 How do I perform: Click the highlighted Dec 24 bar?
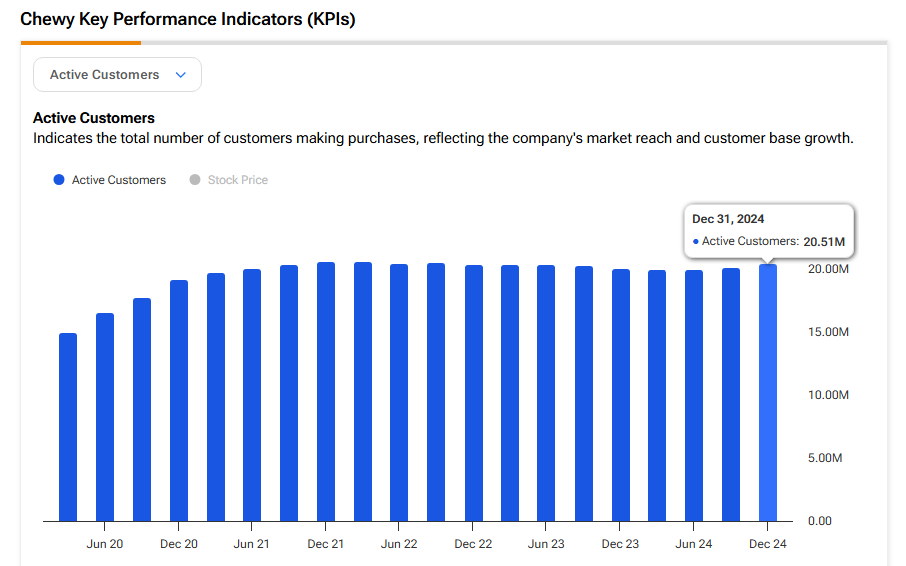(x=767, y=393)
